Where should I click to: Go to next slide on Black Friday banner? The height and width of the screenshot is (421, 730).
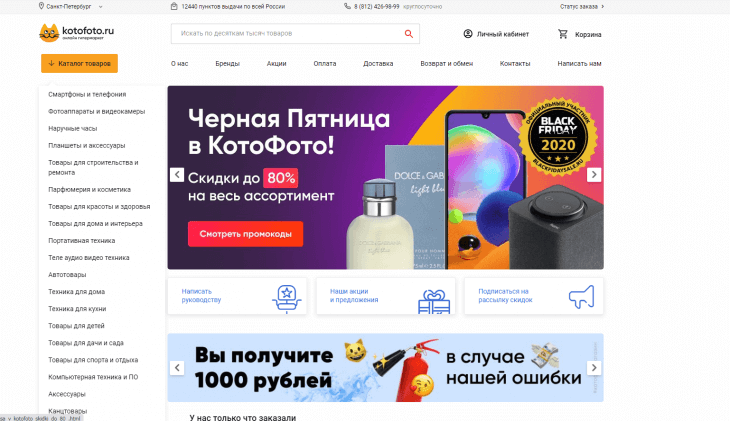[x=594, y=175]
